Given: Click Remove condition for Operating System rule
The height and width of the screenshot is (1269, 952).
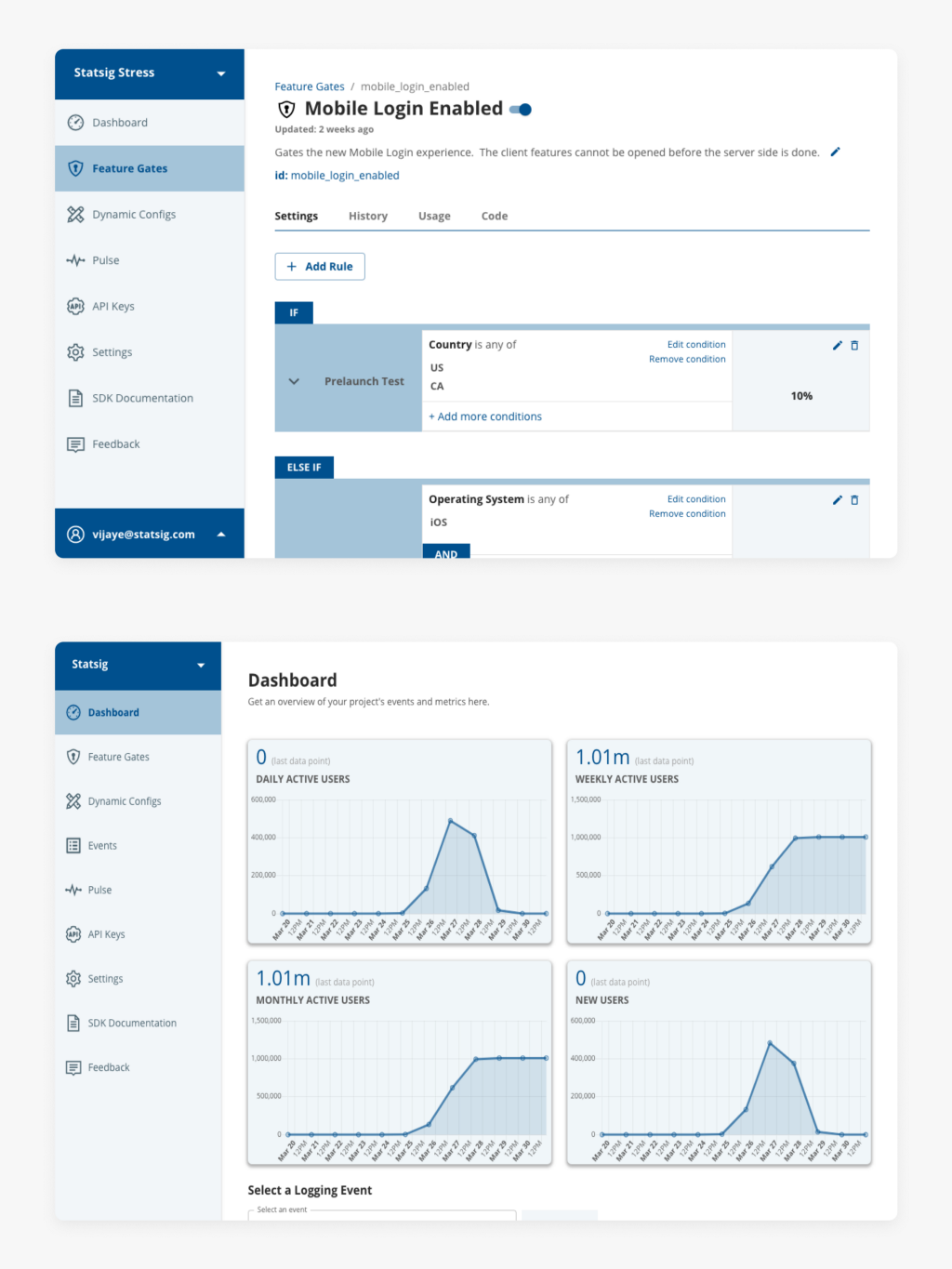Looking at the screenshot, I should (x=687, y=513).
